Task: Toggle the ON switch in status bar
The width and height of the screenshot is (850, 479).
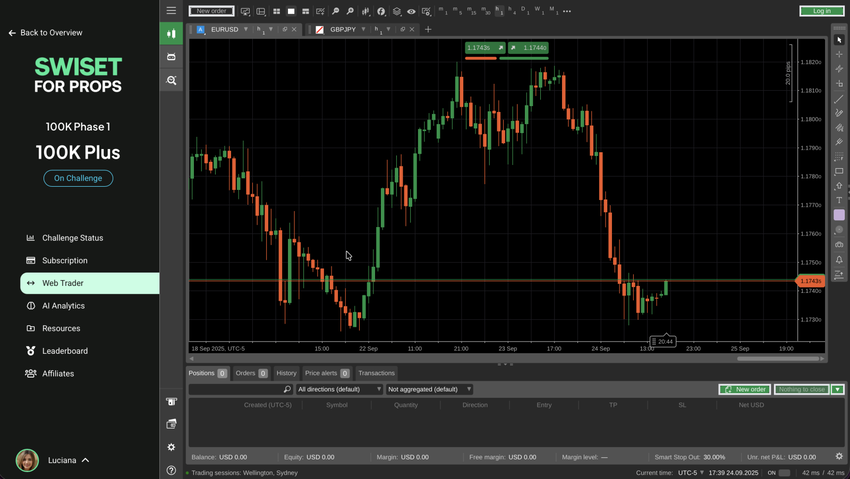Action: 784,472
